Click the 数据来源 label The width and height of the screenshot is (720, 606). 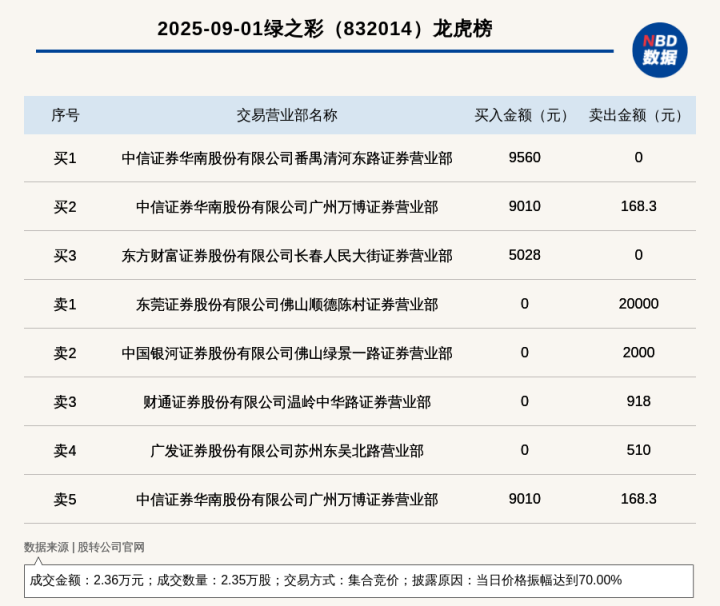tap(46, 547)
